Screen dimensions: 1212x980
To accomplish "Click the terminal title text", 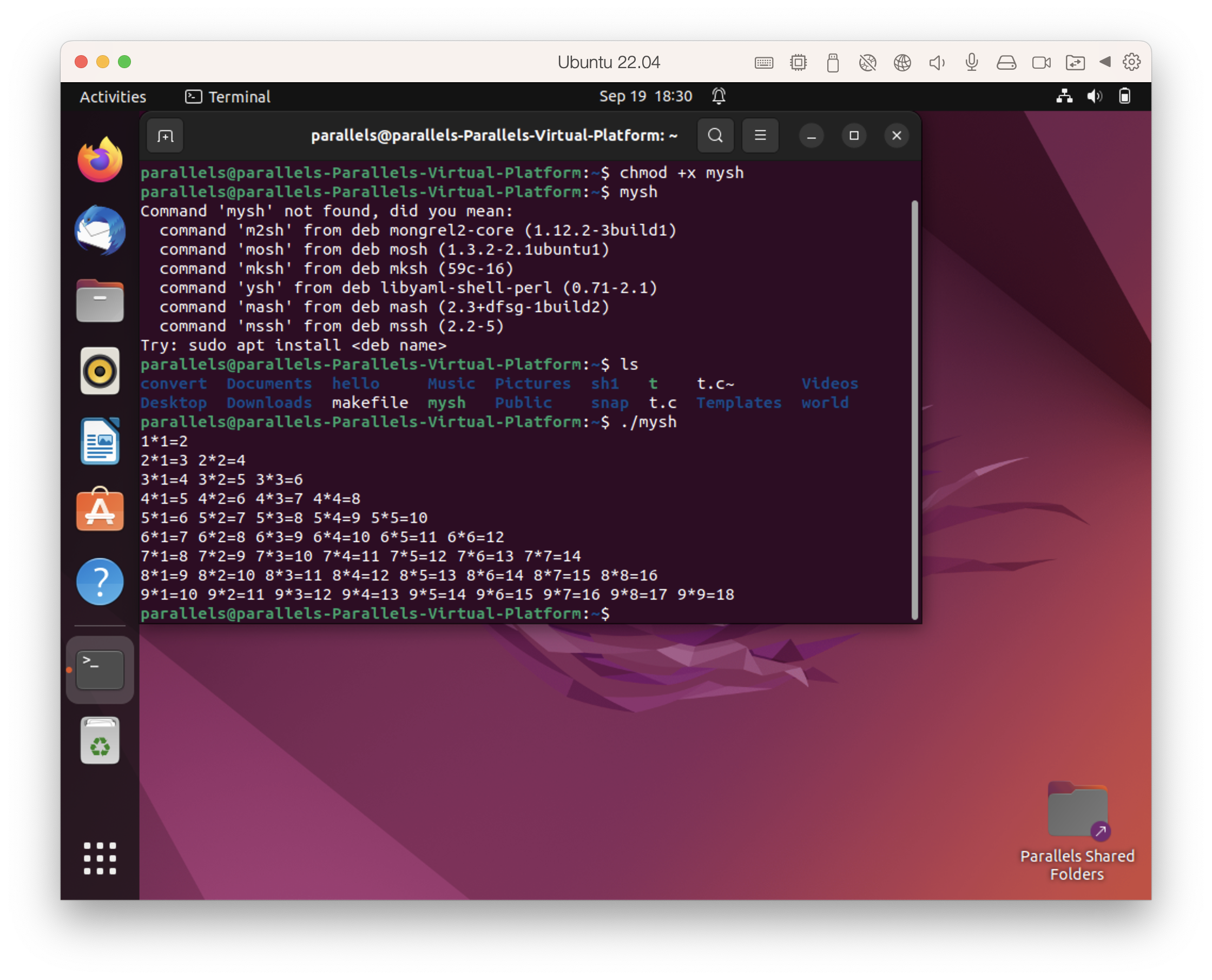I will pos(493,136).
